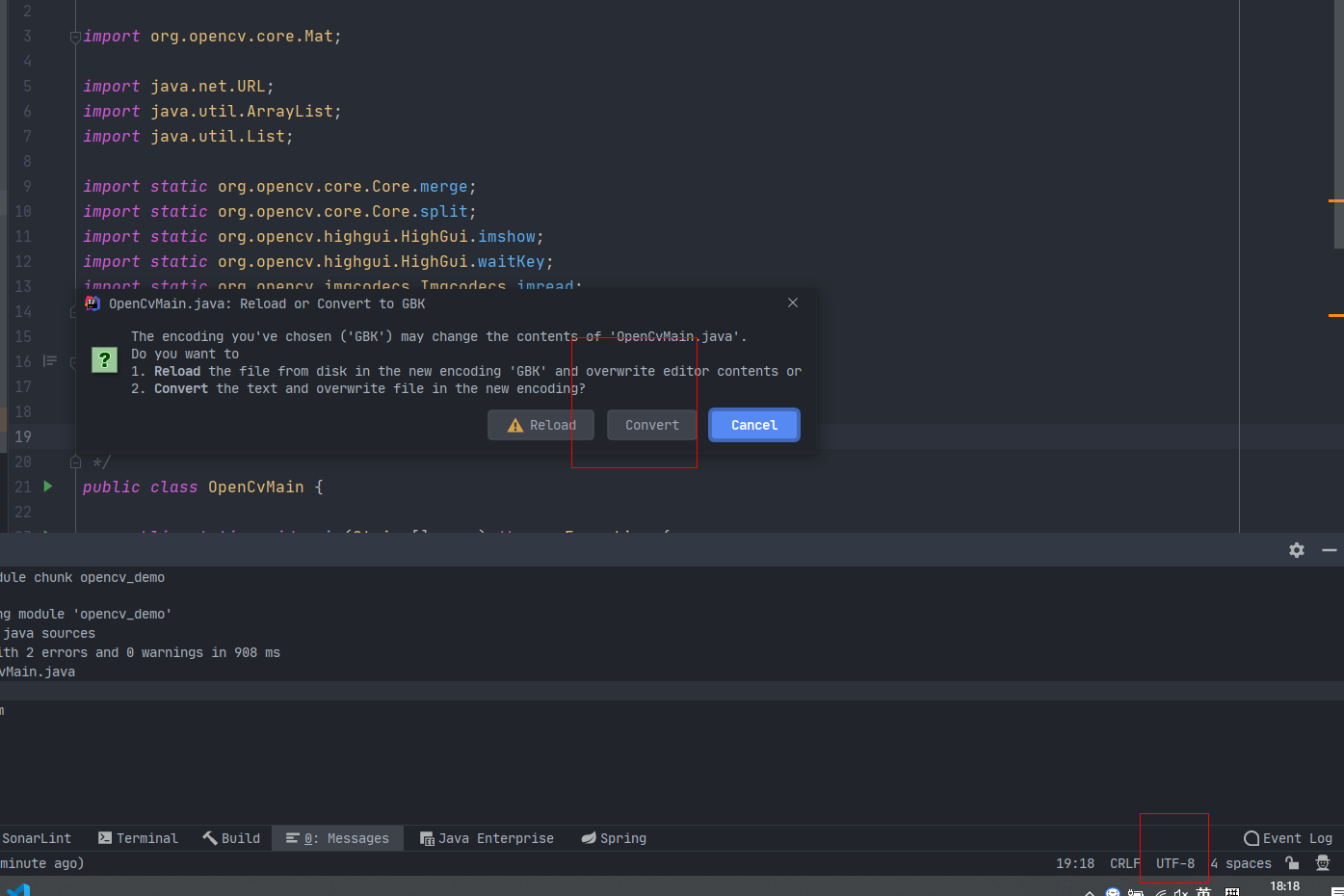Change the CRLF line separator
This screenshot has width=1344, height=896.
(1124, 863)
